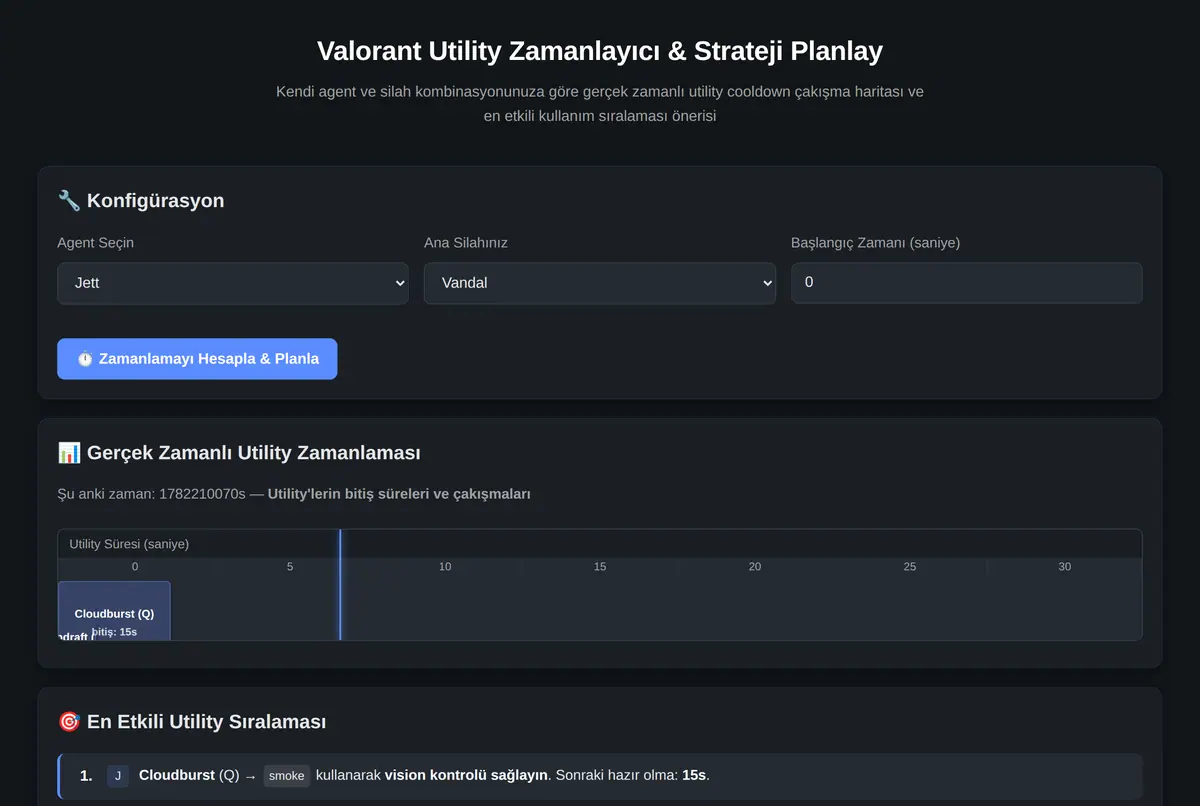Click the Başlangıç Zamanı (saniye) label
The image size is (1200, 806).
pyautogui.click(x=876, y=243)
